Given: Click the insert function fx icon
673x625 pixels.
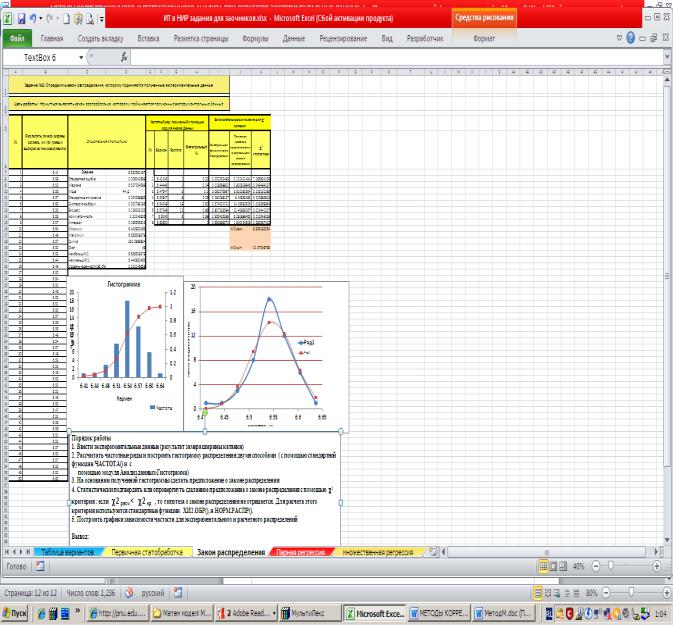Looking at the screenshot, I should click(124, 58).
